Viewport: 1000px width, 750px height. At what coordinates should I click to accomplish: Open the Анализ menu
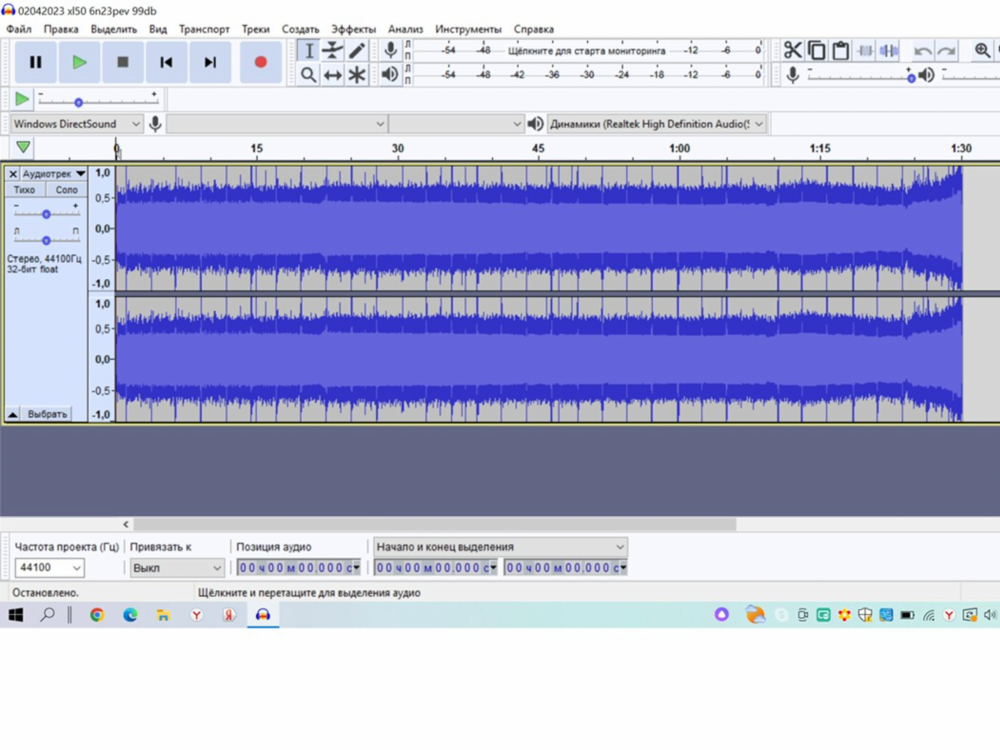pyautogui.click(x=405, y=29)
